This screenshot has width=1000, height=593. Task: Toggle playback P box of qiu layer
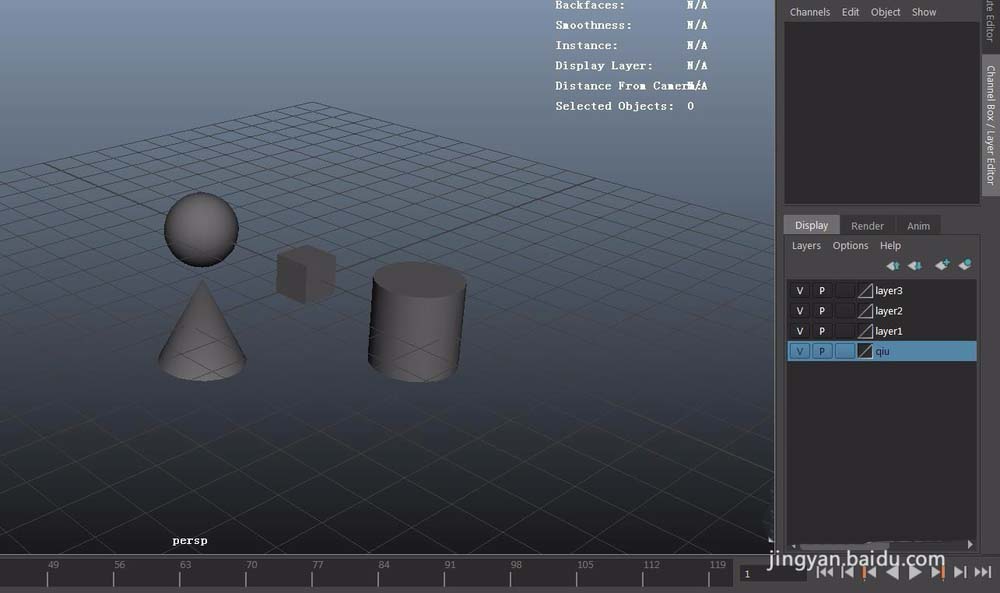(822, 351)
